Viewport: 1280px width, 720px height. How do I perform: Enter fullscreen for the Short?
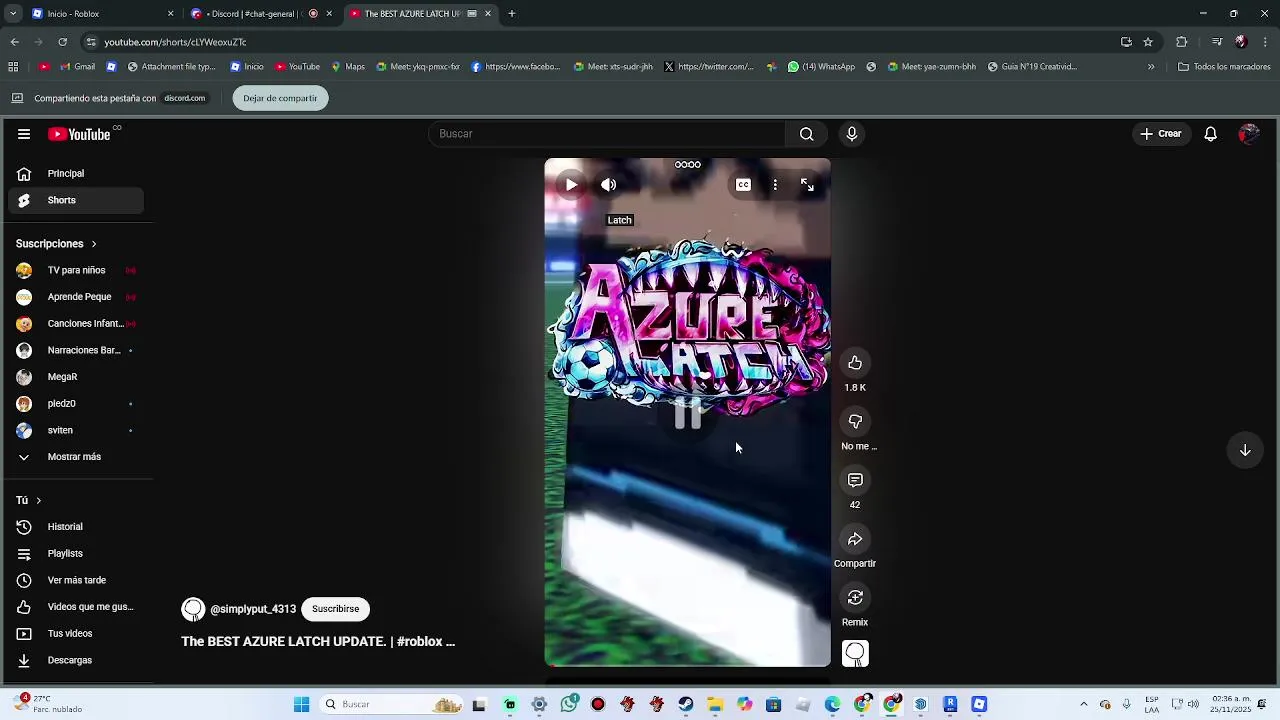point(807,185)
